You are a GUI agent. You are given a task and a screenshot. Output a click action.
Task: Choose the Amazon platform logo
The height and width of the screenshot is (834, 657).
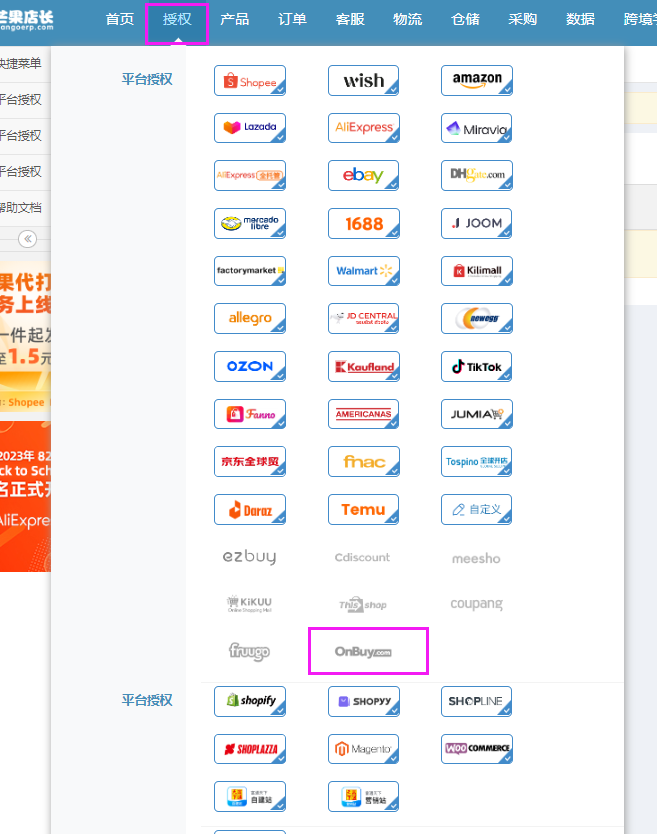tap(477, 81)
